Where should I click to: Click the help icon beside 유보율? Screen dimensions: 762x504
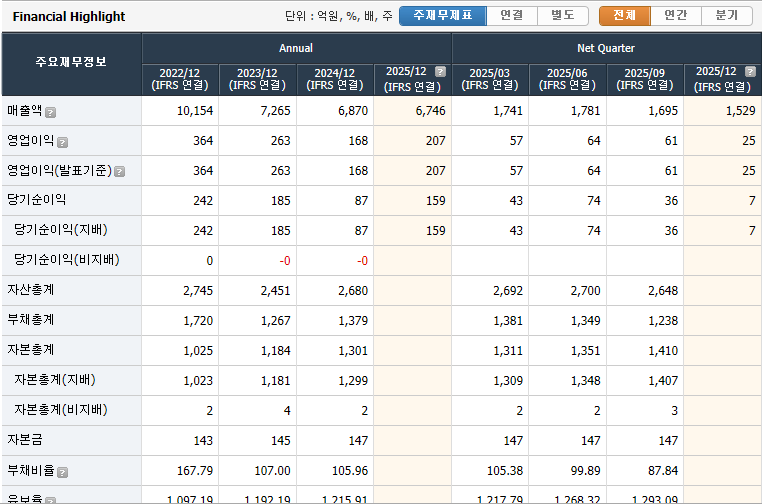(50, 499)
